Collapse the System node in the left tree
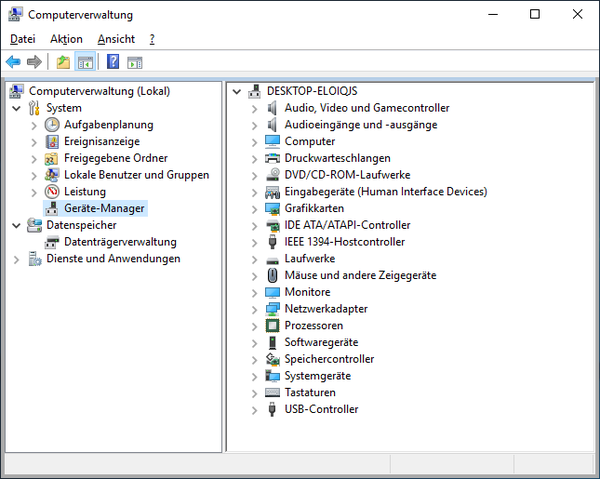600x479 pixels. [16, 108]
